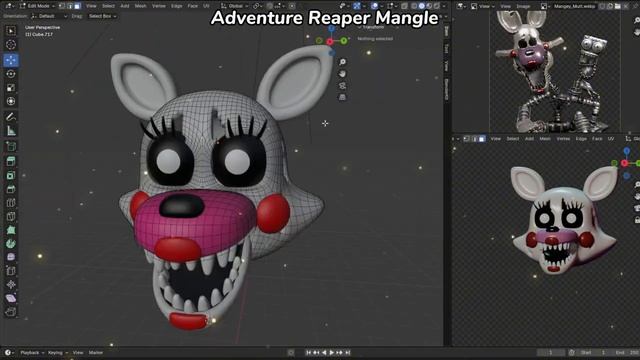Jump to timeline end frame button
The image size is (640, 360).
pyautogui.click(x=348, y=353)
